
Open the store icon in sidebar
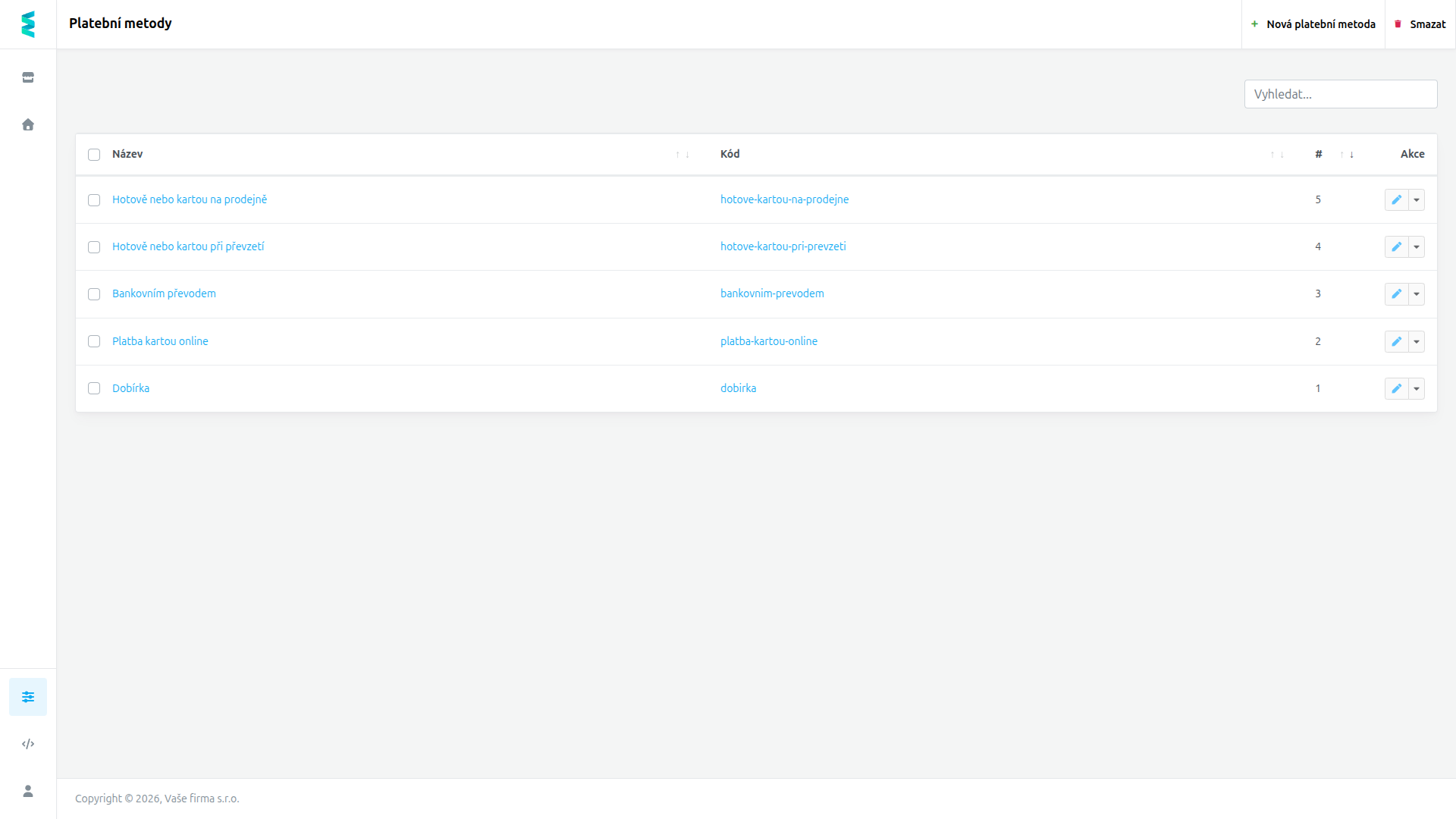point(28,77)
